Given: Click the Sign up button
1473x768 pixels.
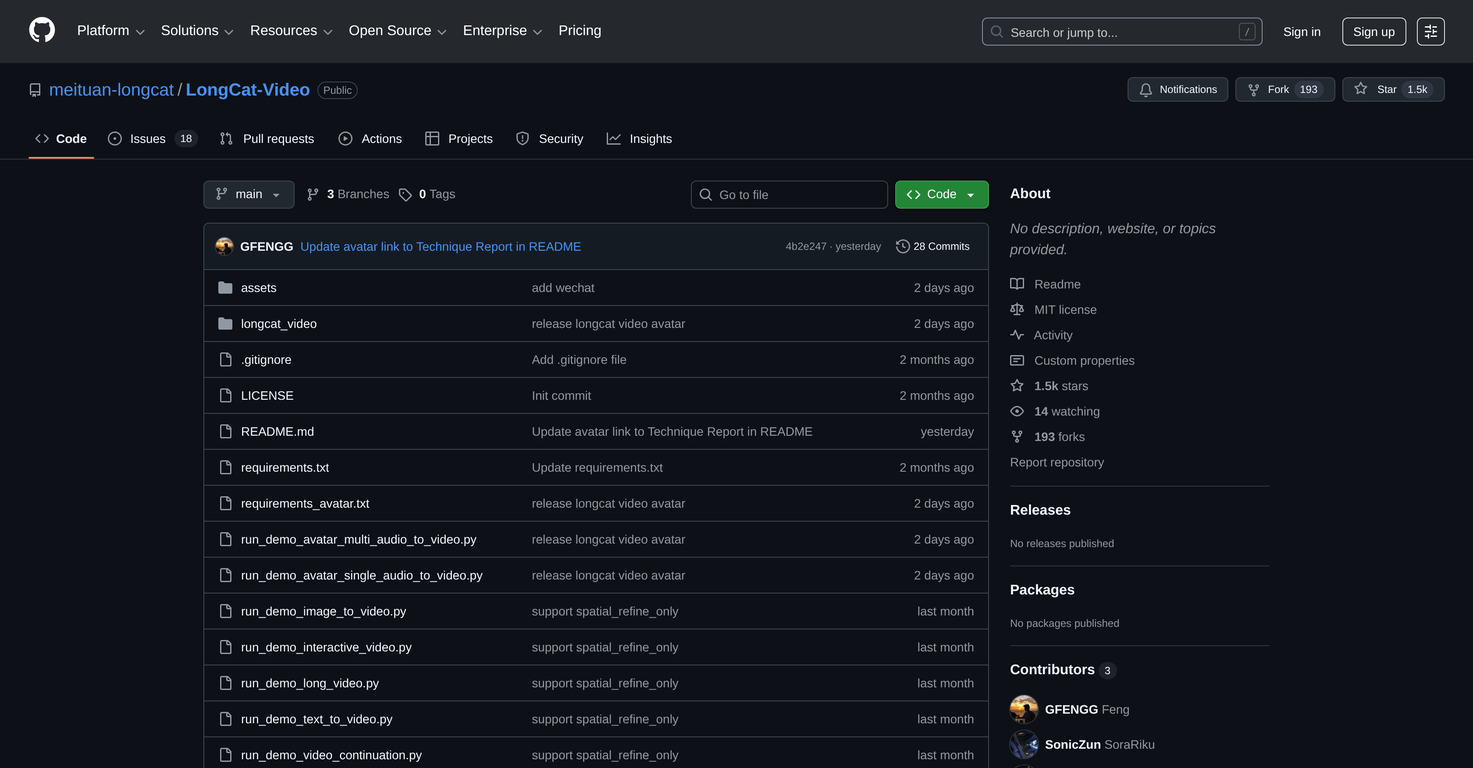Looking at the screenshot, I should click(1373, 32).
